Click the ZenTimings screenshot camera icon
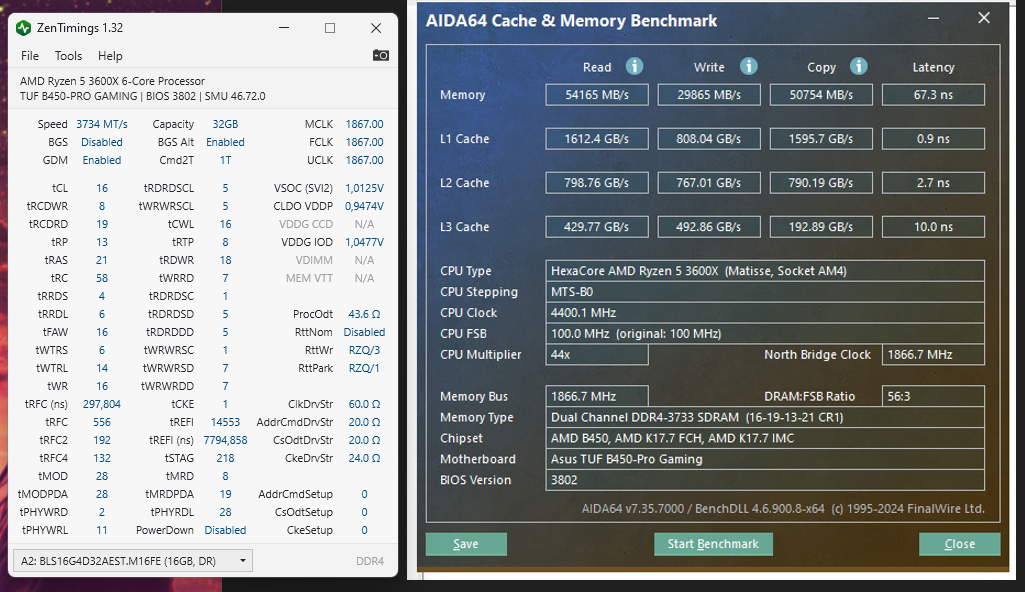This screenshot has width=1025, height=592. click(x=380, y=56)
